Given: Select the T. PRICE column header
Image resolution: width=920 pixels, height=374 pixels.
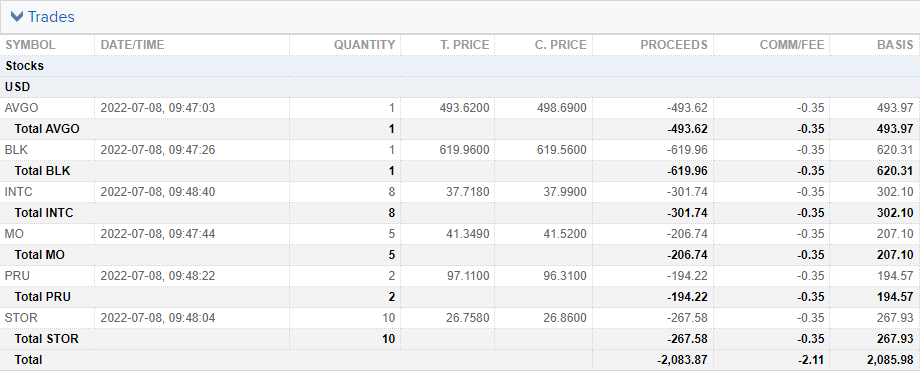Looking at the screenshot, I should click(x=465, y=45).
